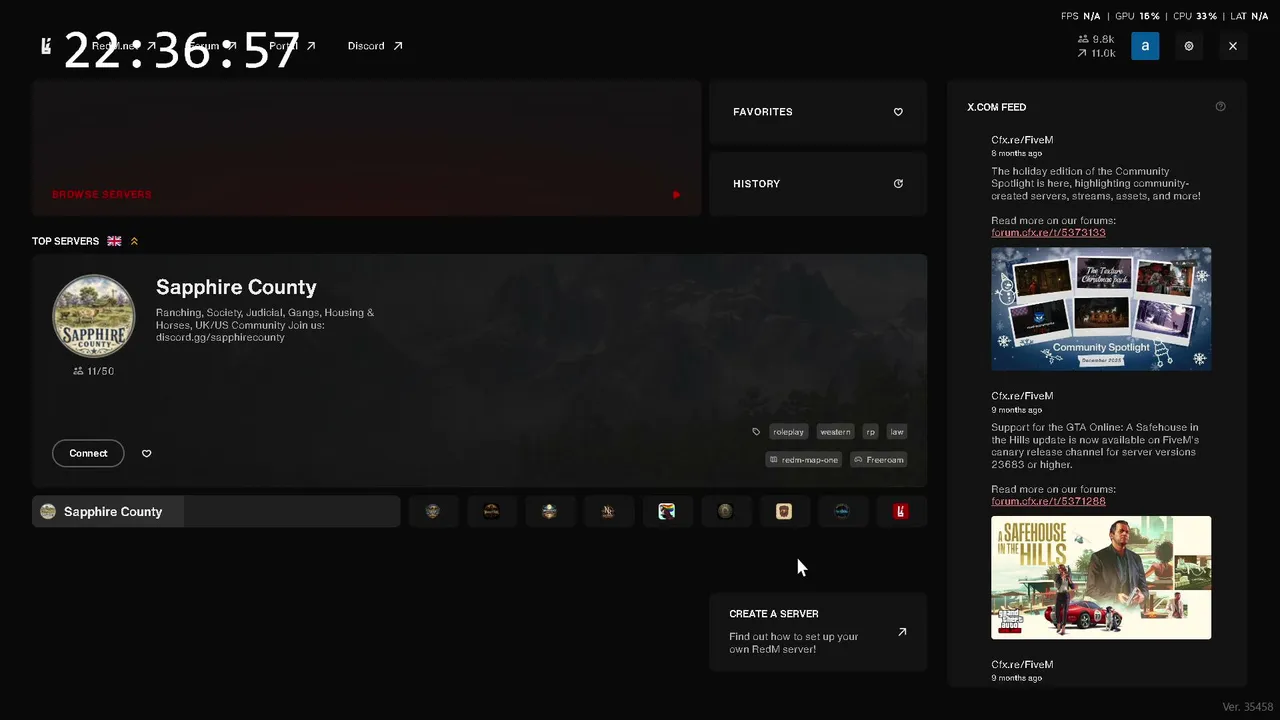The height and width of the screenshot is (720, 1280).
Task: Select the "roleplay" server tag
Action: [x=788, y=432]
